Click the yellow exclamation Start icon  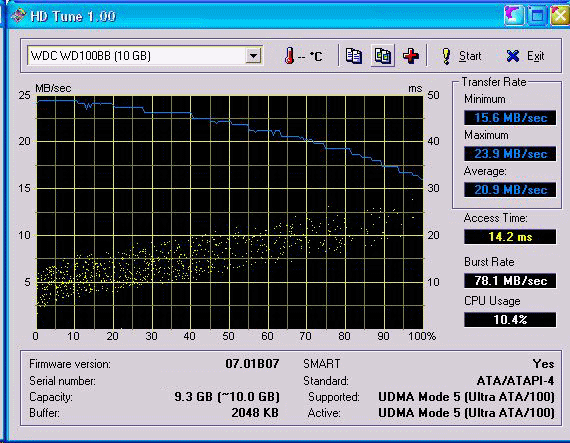[x=446, y=56]
